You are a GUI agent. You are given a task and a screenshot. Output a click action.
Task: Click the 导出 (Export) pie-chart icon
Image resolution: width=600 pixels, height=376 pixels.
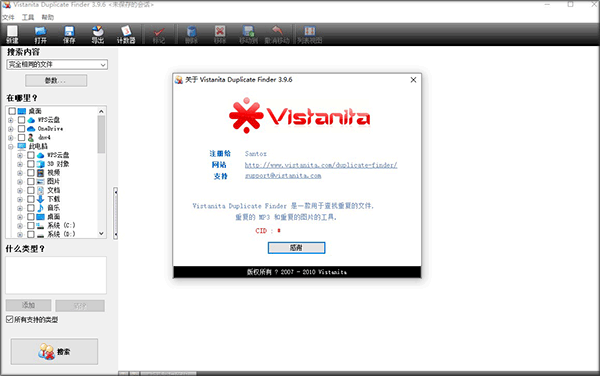point(98,31)
